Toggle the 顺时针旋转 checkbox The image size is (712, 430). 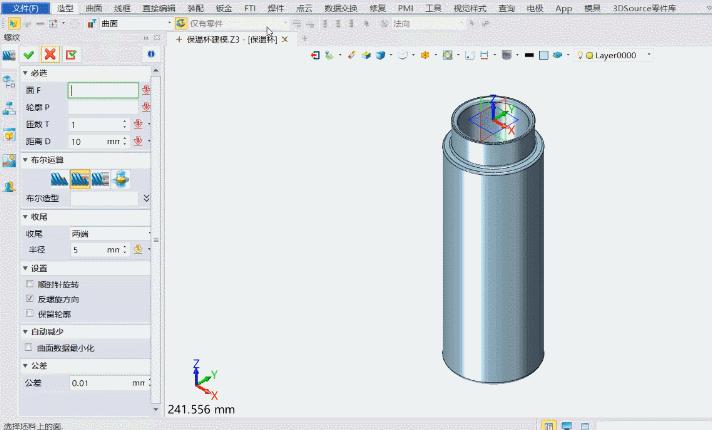[x=30, y=284]
